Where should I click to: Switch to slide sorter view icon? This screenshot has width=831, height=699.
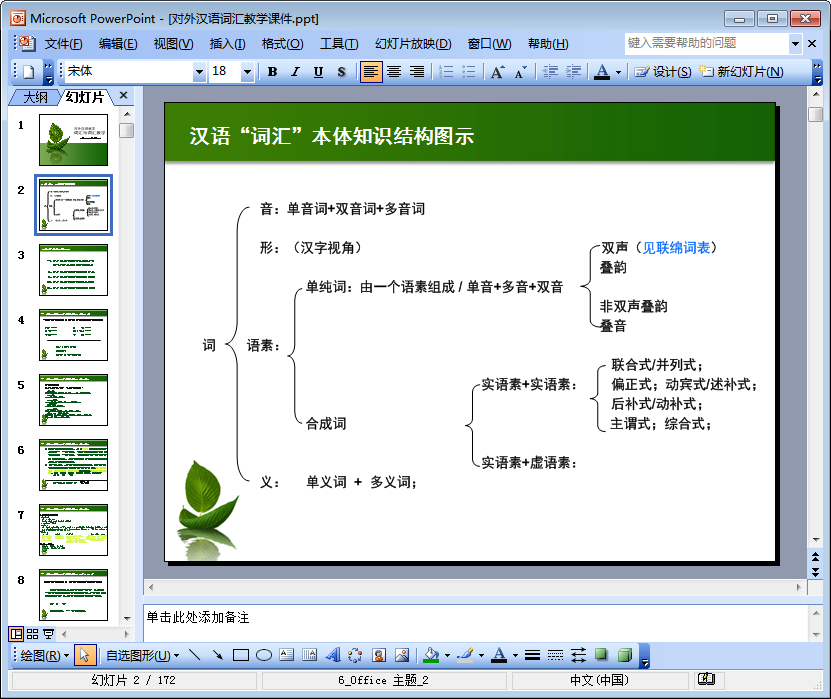coord(32,634)
